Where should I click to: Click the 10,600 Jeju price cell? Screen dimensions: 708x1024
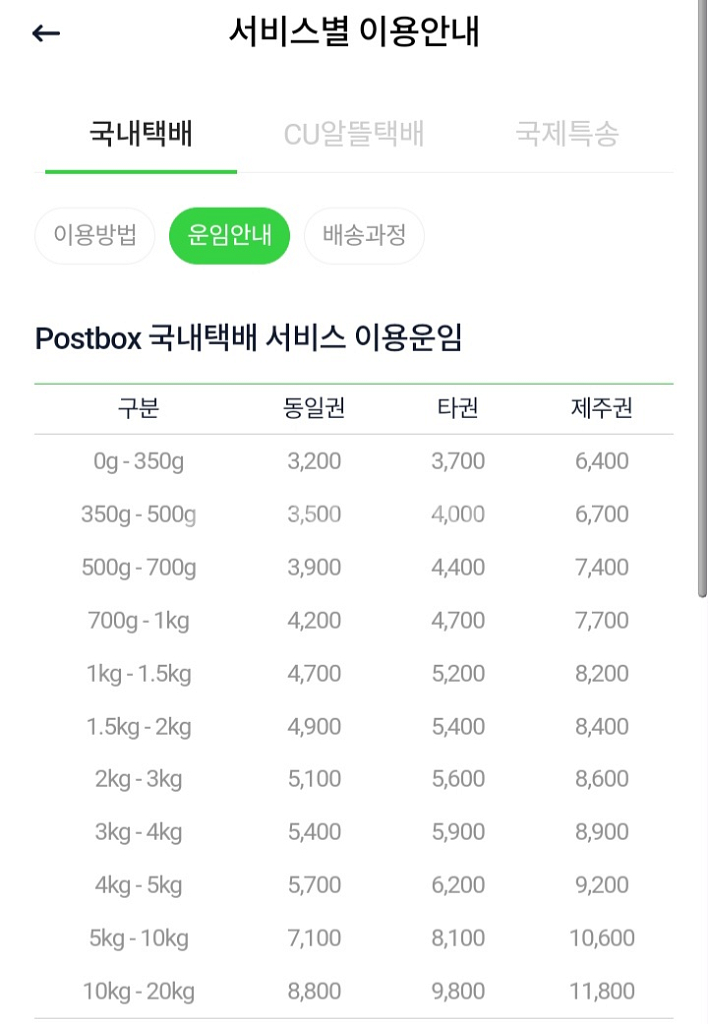[x=602, y=938]
